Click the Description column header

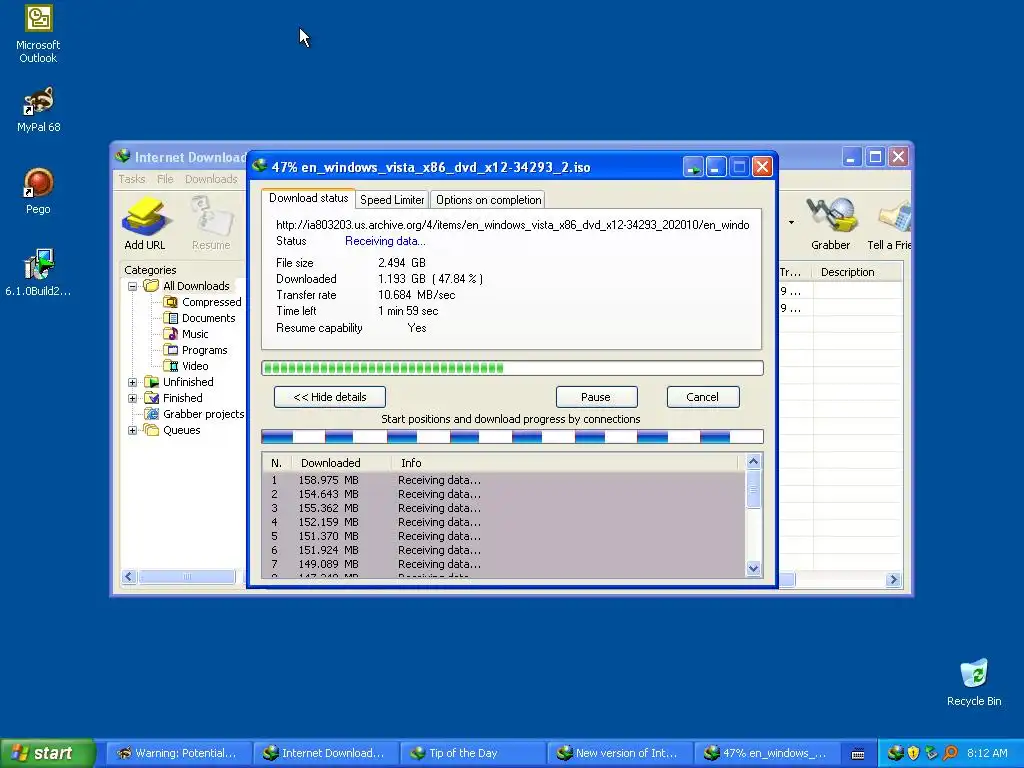point(857,272)
